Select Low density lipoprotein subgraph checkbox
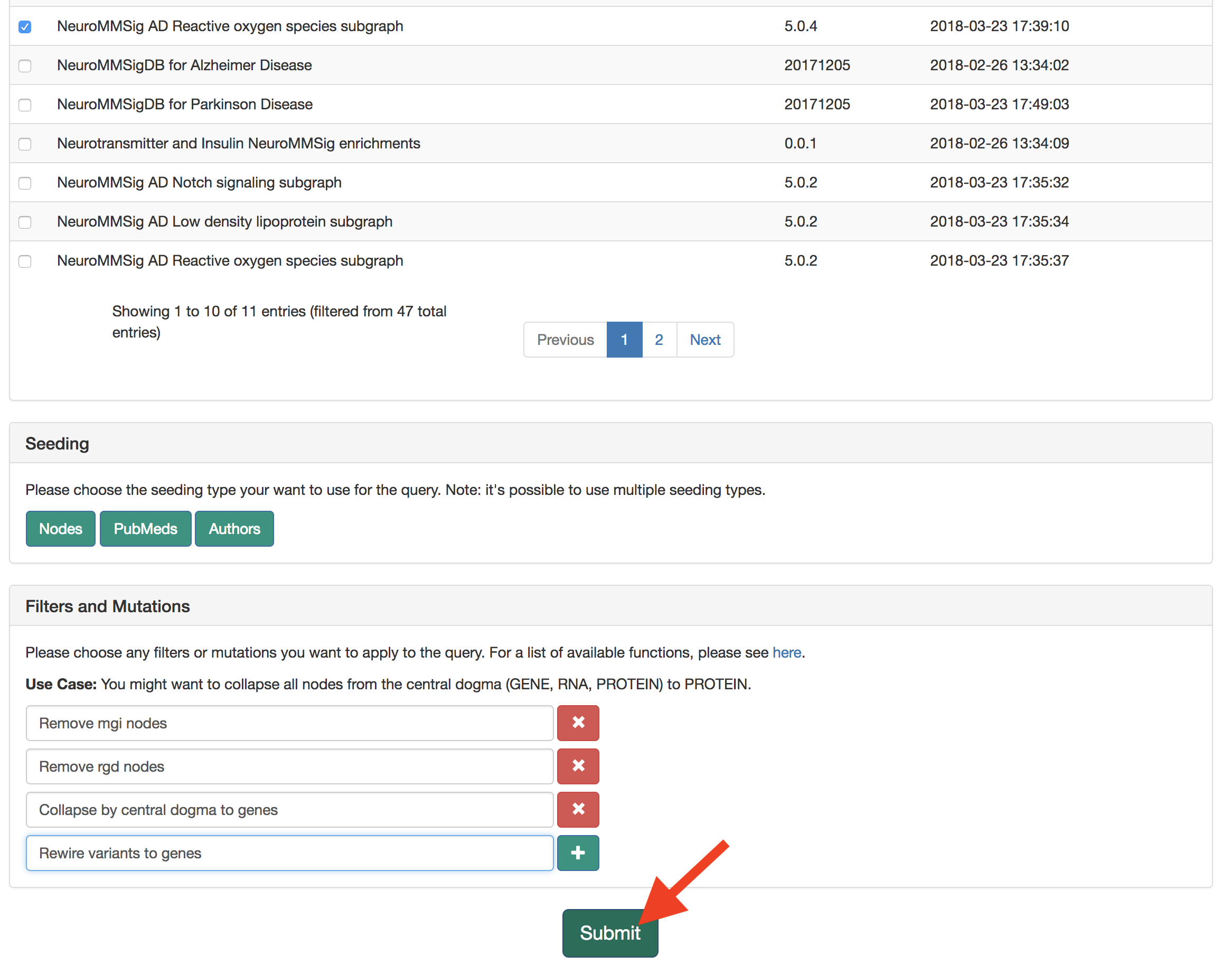This screenshot has width=1232, height=974. point(24,222)
